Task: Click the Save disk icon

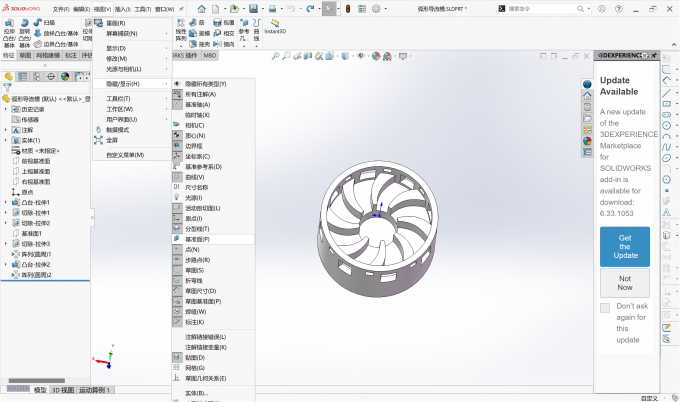Action: click(x=253, y=9)
